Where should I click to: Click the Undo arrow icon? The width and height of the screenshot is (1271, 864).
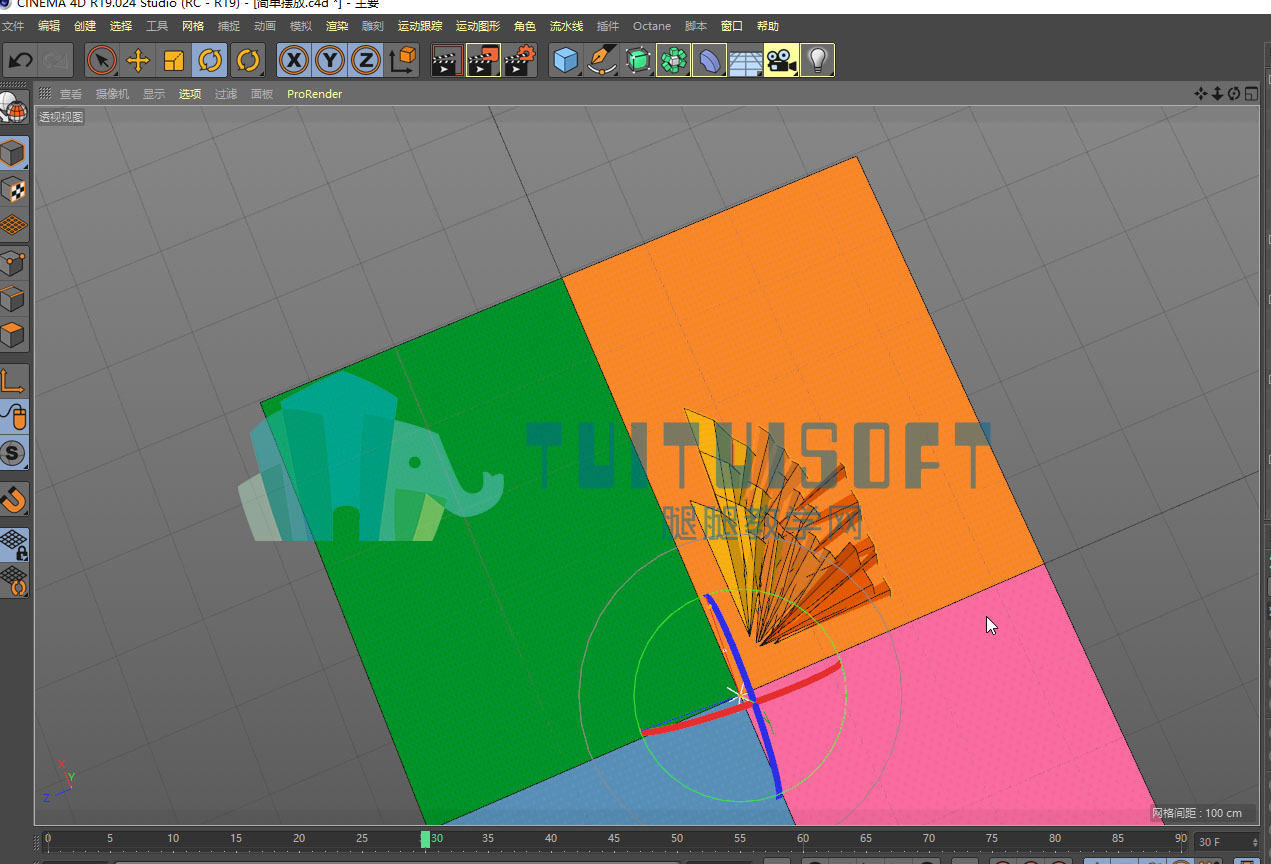[x=21, y=61]
